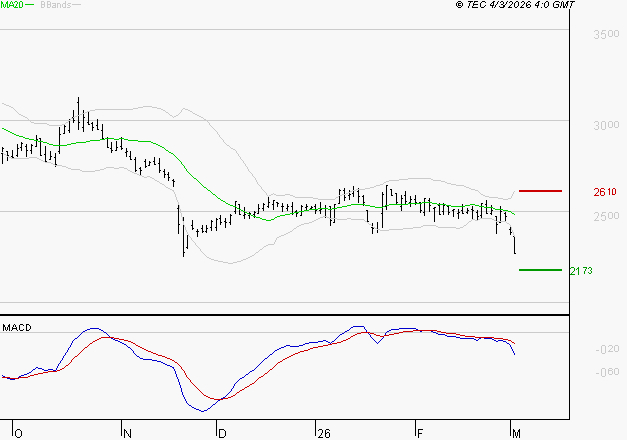Click the green support level line
627x440 pixels.
tap(540, 270)
